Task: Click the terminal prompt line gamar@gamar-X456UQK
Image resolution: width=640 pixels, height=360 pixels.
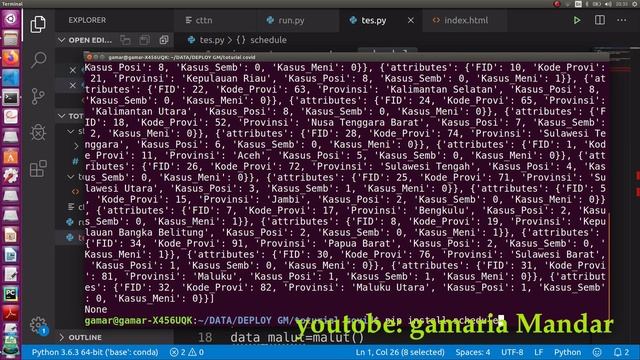Action: click(293, 320)
